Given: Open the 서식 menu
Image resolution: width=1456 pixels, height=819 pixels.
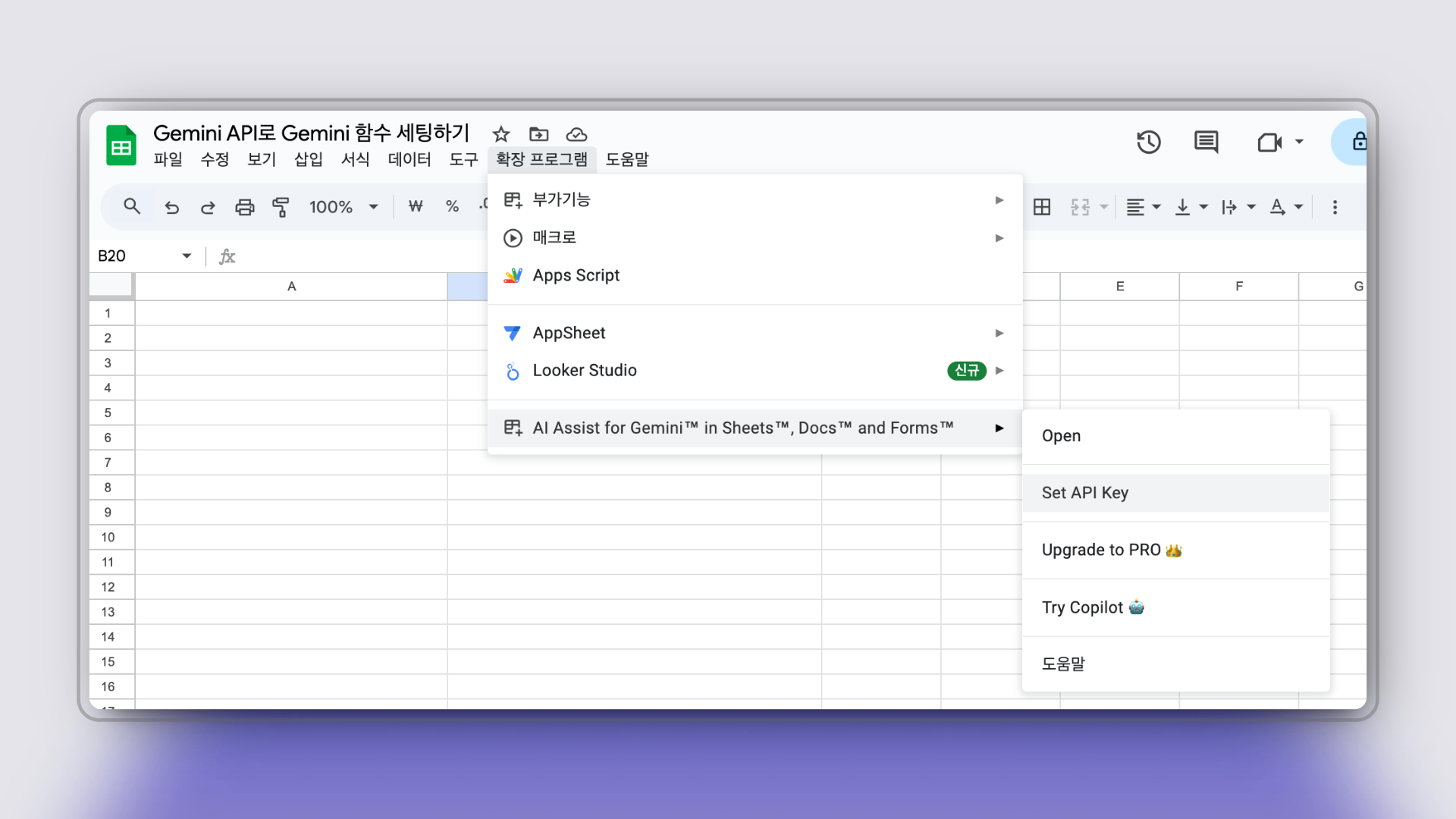Looking at the screenshot, I should [356, 159].
